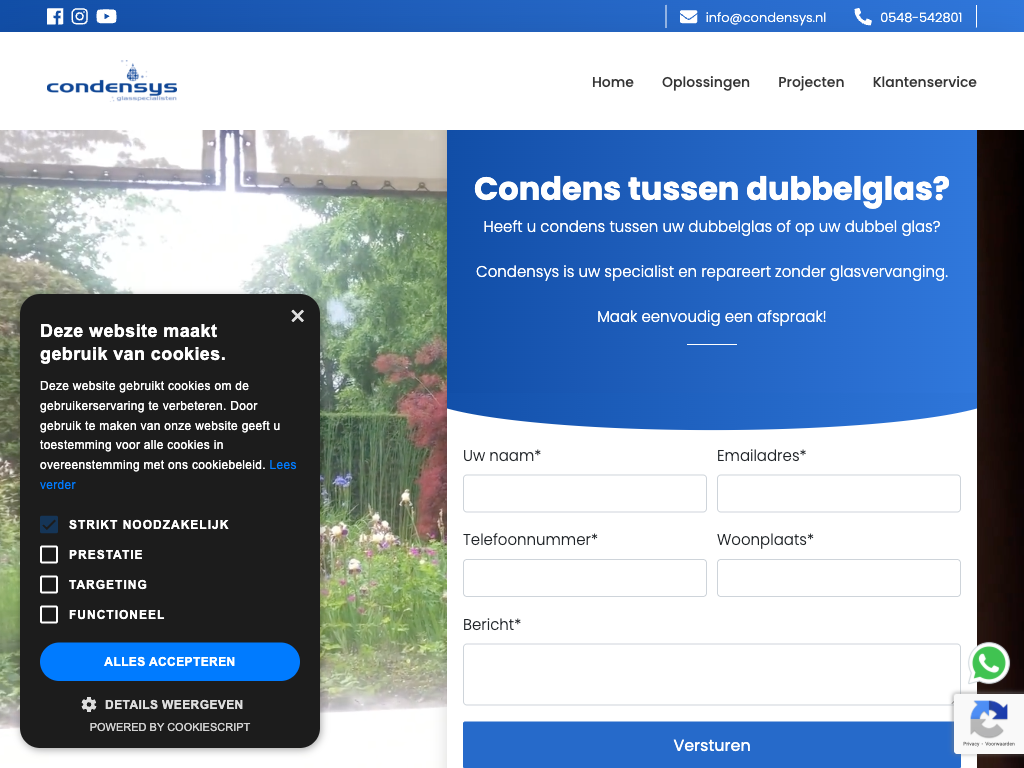Accept all cookies with Alles accepteren
The image size is (1024, 768).
click(170, 662)
